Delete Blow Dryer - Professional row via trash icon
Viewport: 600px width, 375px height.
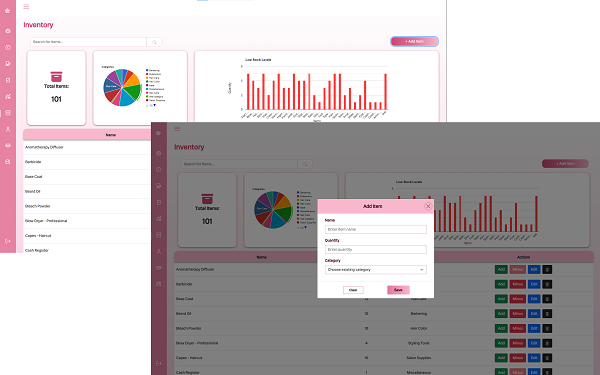[547, 343]
